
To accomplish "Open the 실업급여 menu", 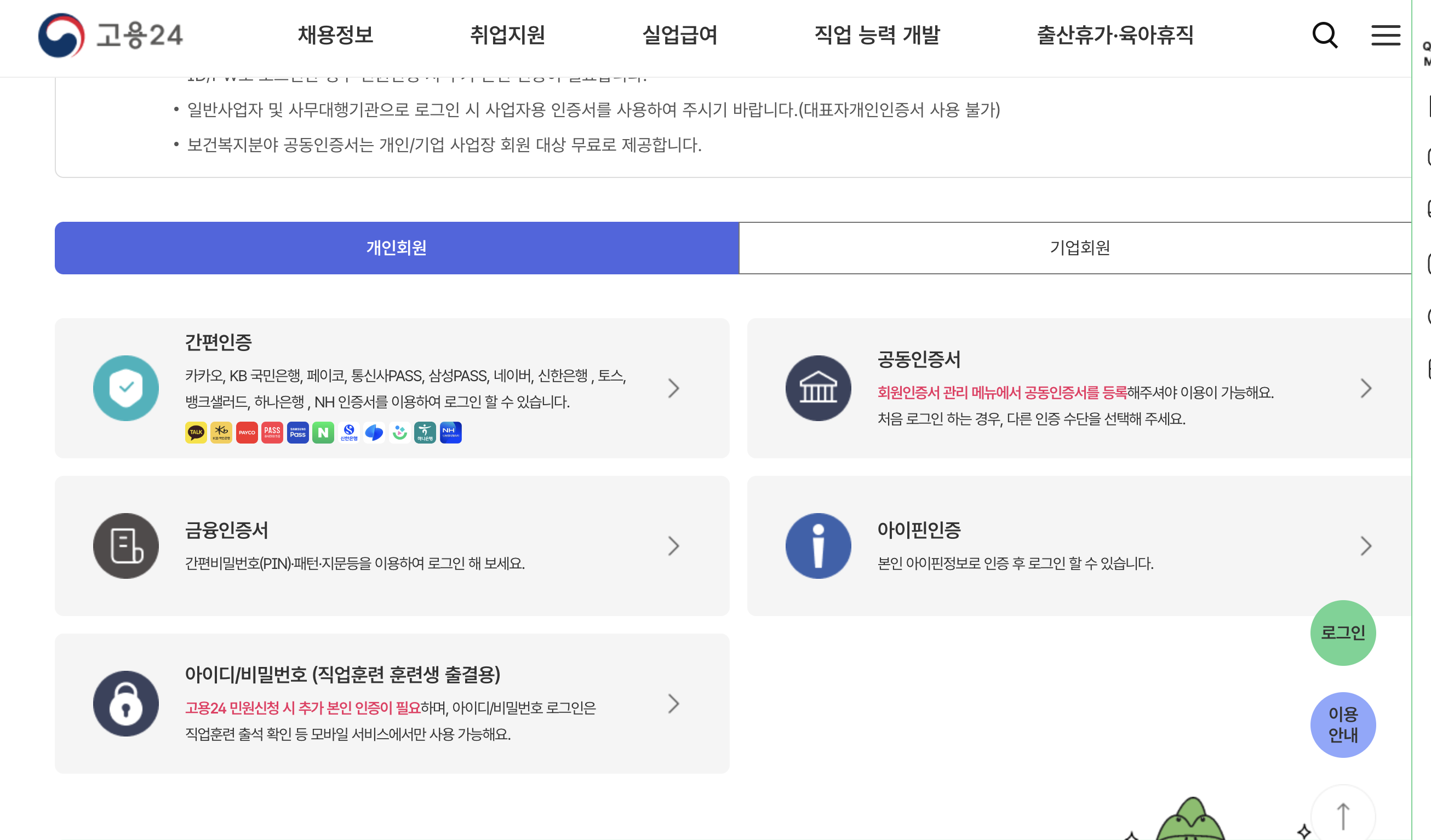I will coord(679,35).
